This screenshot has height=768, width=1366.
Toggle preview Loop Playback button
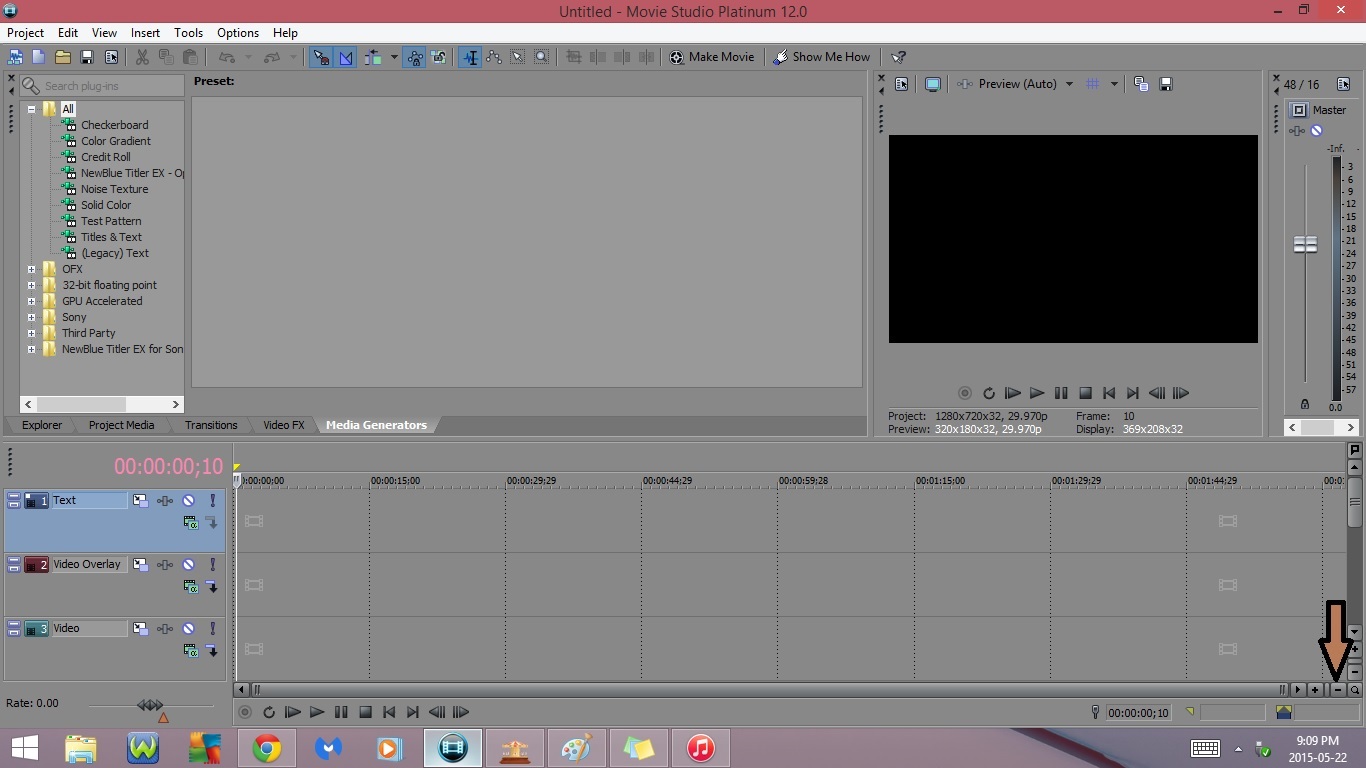[x=988, y=393]
